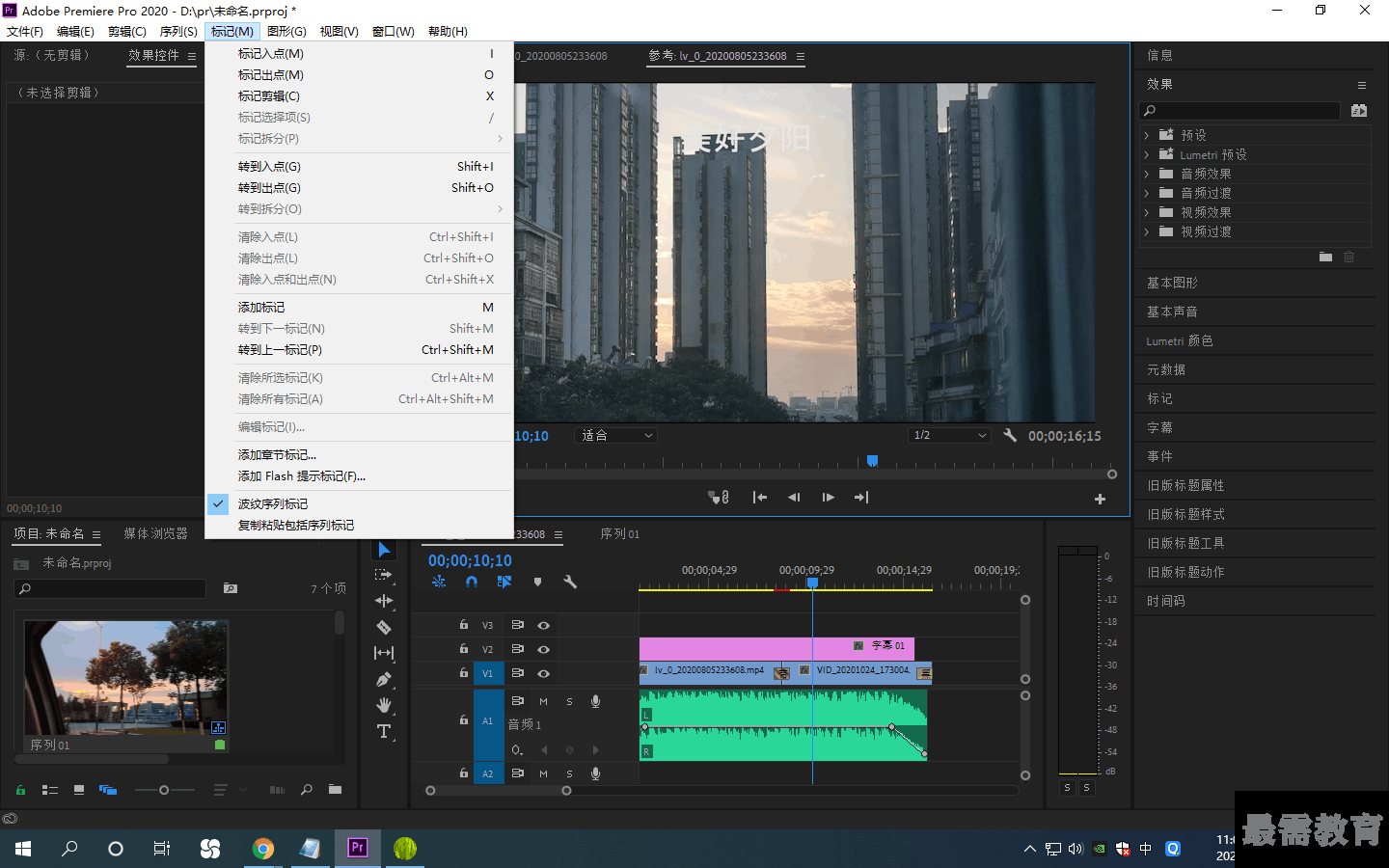Select the Razor tool
This screenshot has height=868, width=1389.
pos(384,627)
